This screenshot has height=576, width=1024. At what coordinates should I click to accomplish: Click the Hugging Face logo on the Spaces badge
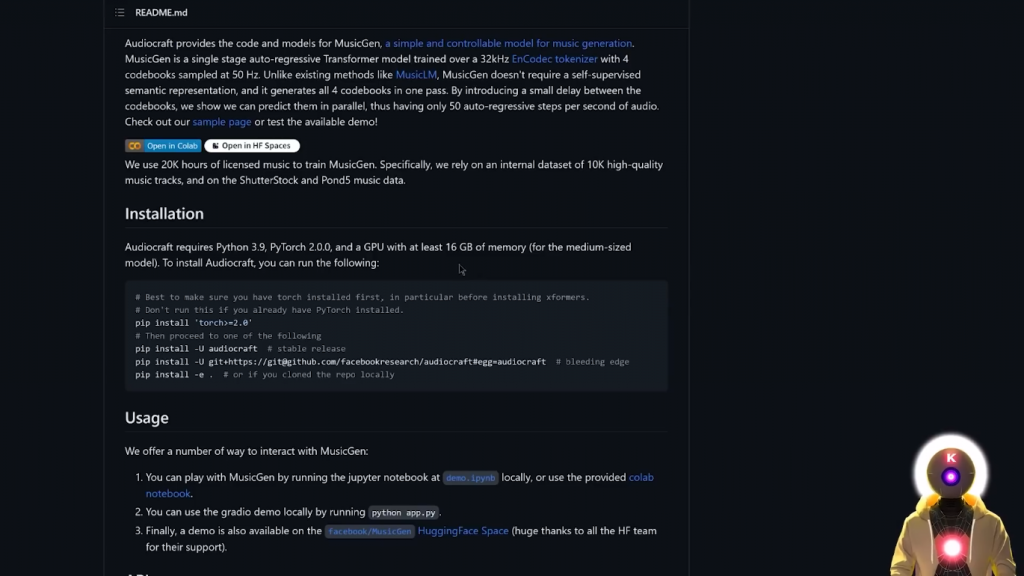click(x=215, y=146)
